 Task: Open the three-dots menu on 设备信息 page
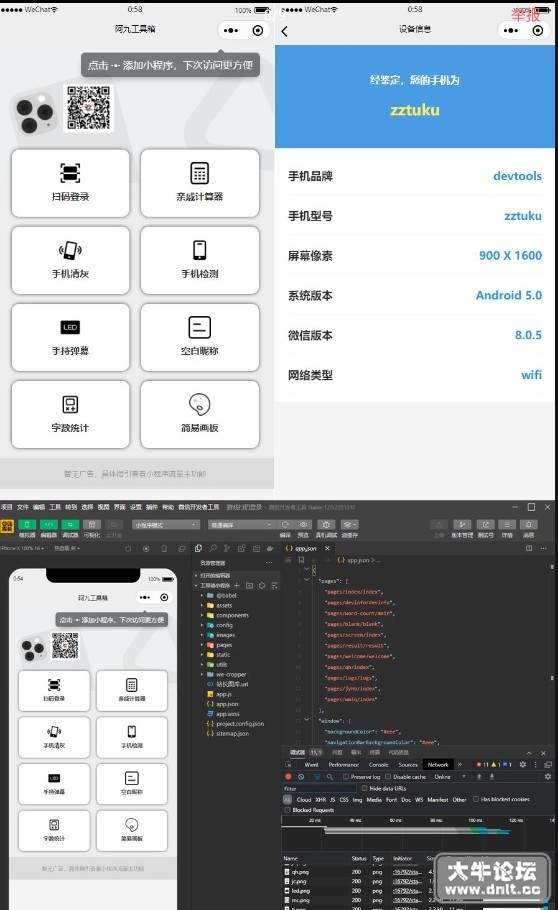click(x=511, y=30)
